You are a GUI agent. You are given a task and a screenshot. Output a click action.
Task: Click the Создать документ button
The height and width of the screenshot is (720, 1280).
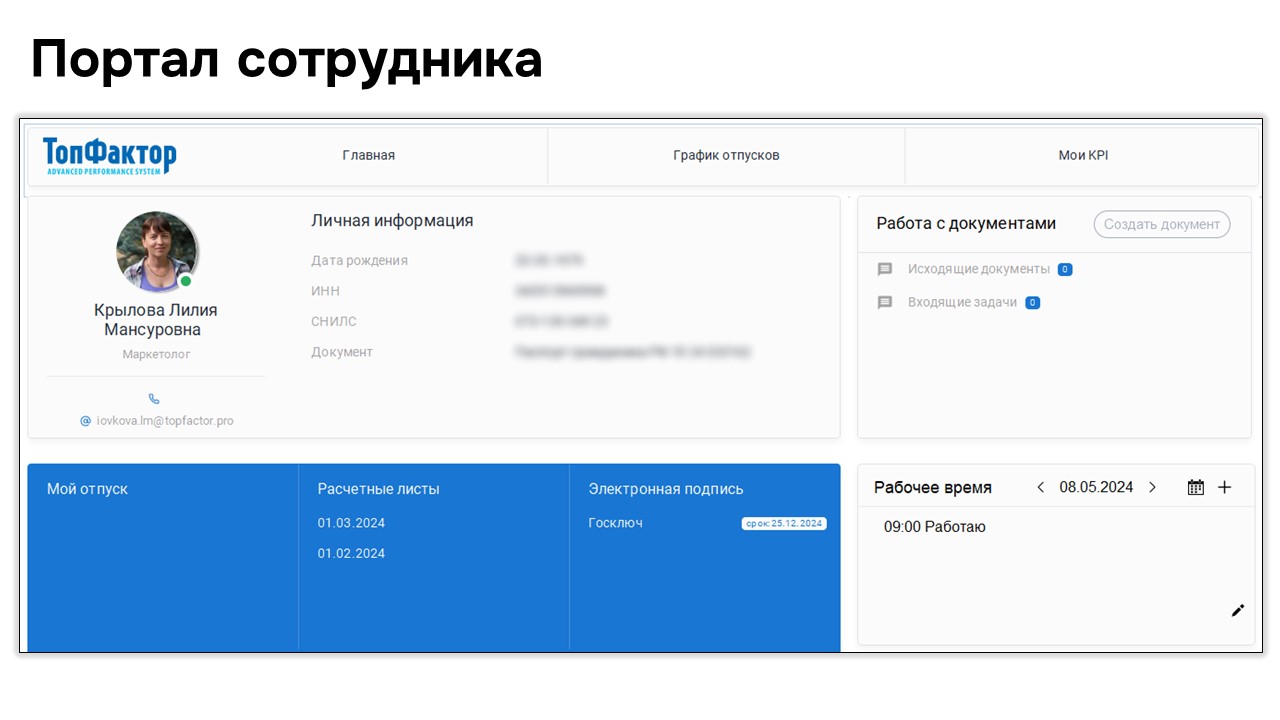pos(1162,224)
